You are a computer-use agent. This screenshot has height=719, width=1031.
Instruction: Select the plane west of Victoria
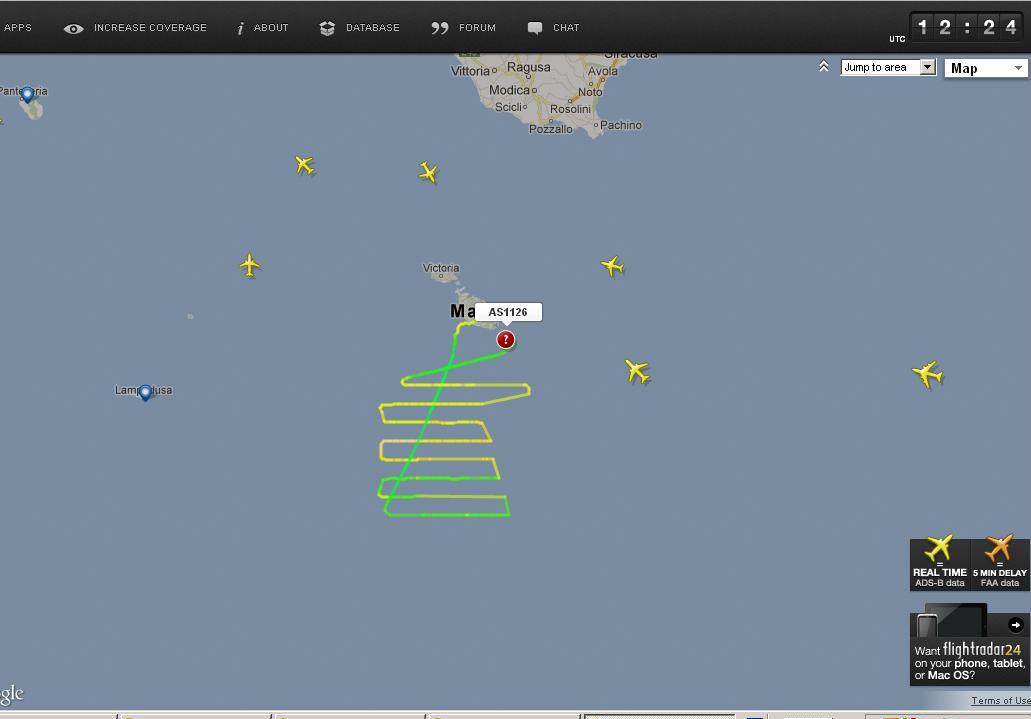pos(250,266)
